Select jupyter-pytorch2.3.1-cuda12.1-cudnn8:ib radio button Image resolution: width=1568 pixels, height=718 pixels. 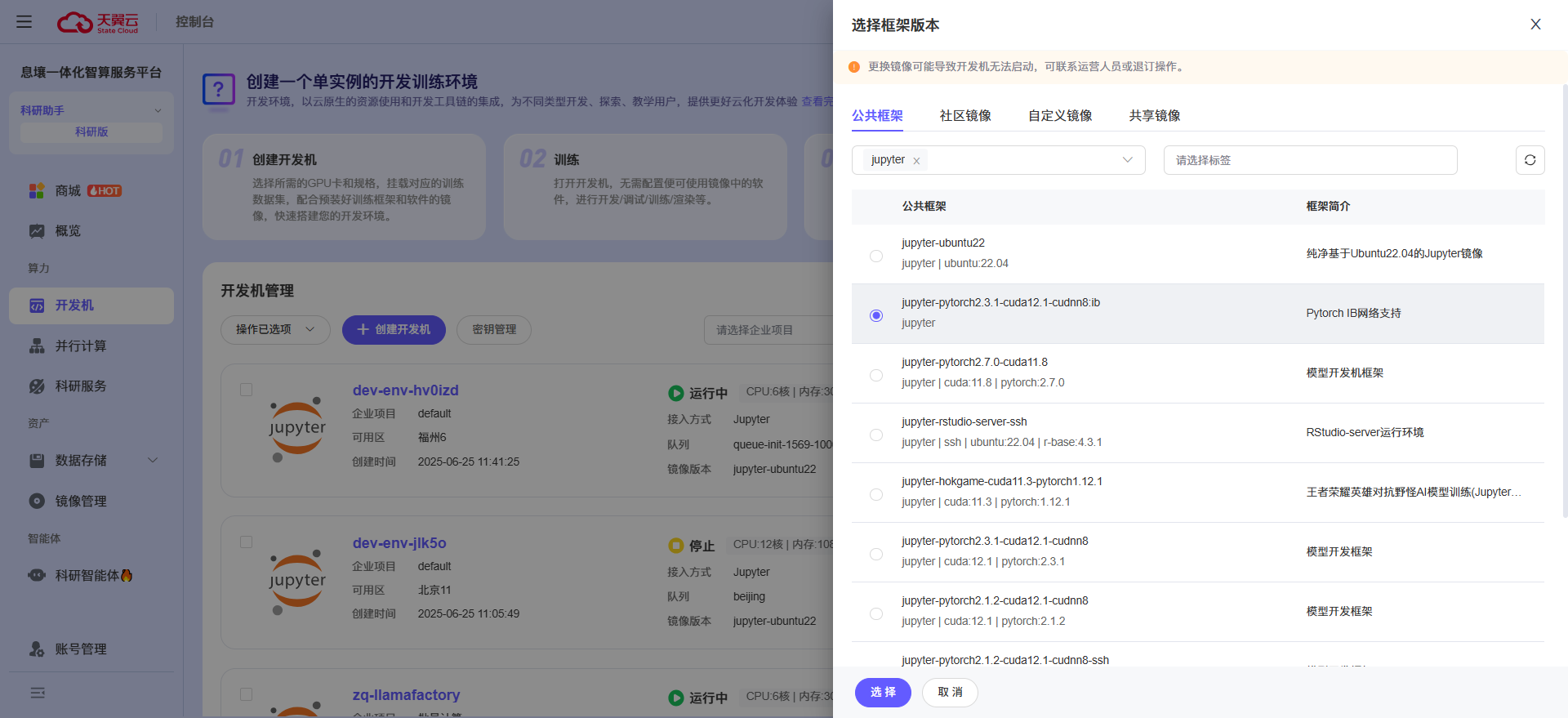[876, 315]
